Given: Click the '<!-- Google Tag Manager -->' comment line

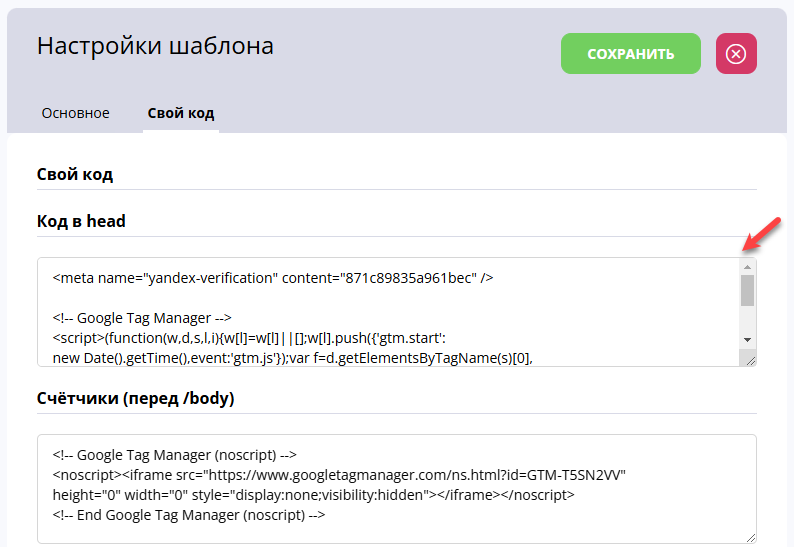Looking at the screenshot, I should click(x=142, y=318).
